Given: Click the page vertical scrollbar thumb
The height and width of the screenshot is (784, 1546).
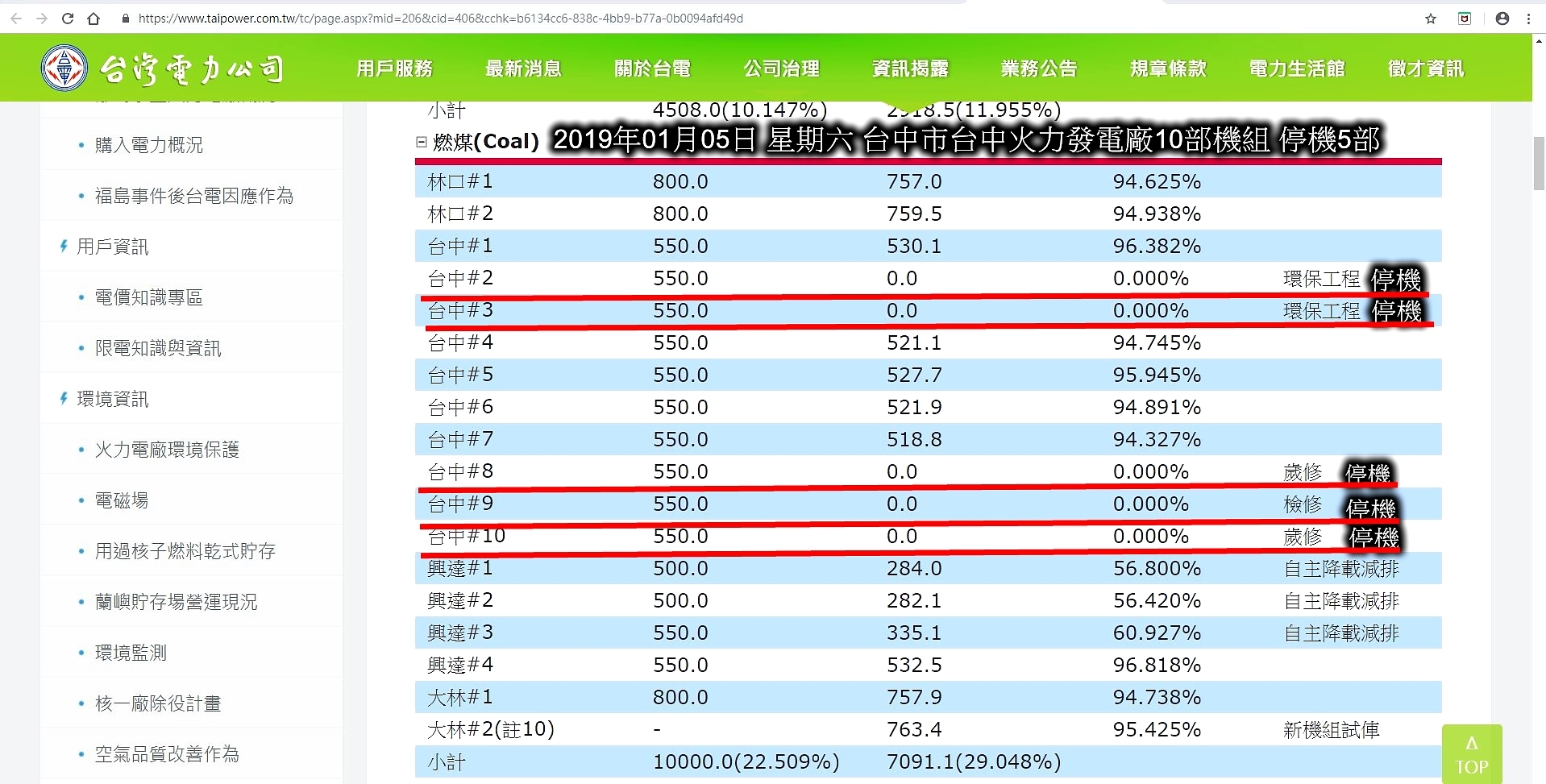Looking at the screenshot, I should tap(1539, 164).
